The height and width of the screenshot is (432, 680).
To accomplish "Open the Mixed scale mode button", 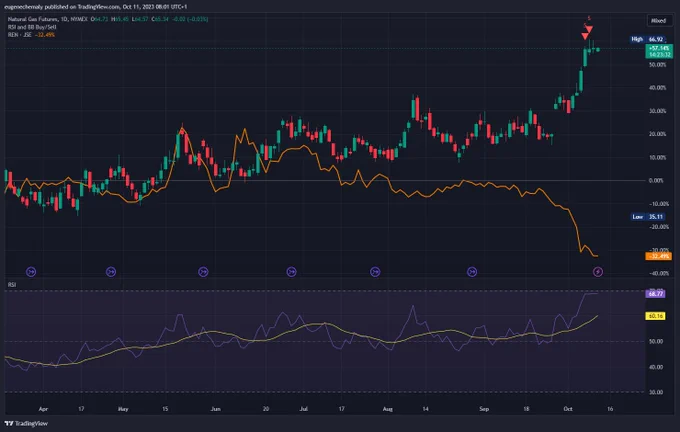I will tap(658, 20).
